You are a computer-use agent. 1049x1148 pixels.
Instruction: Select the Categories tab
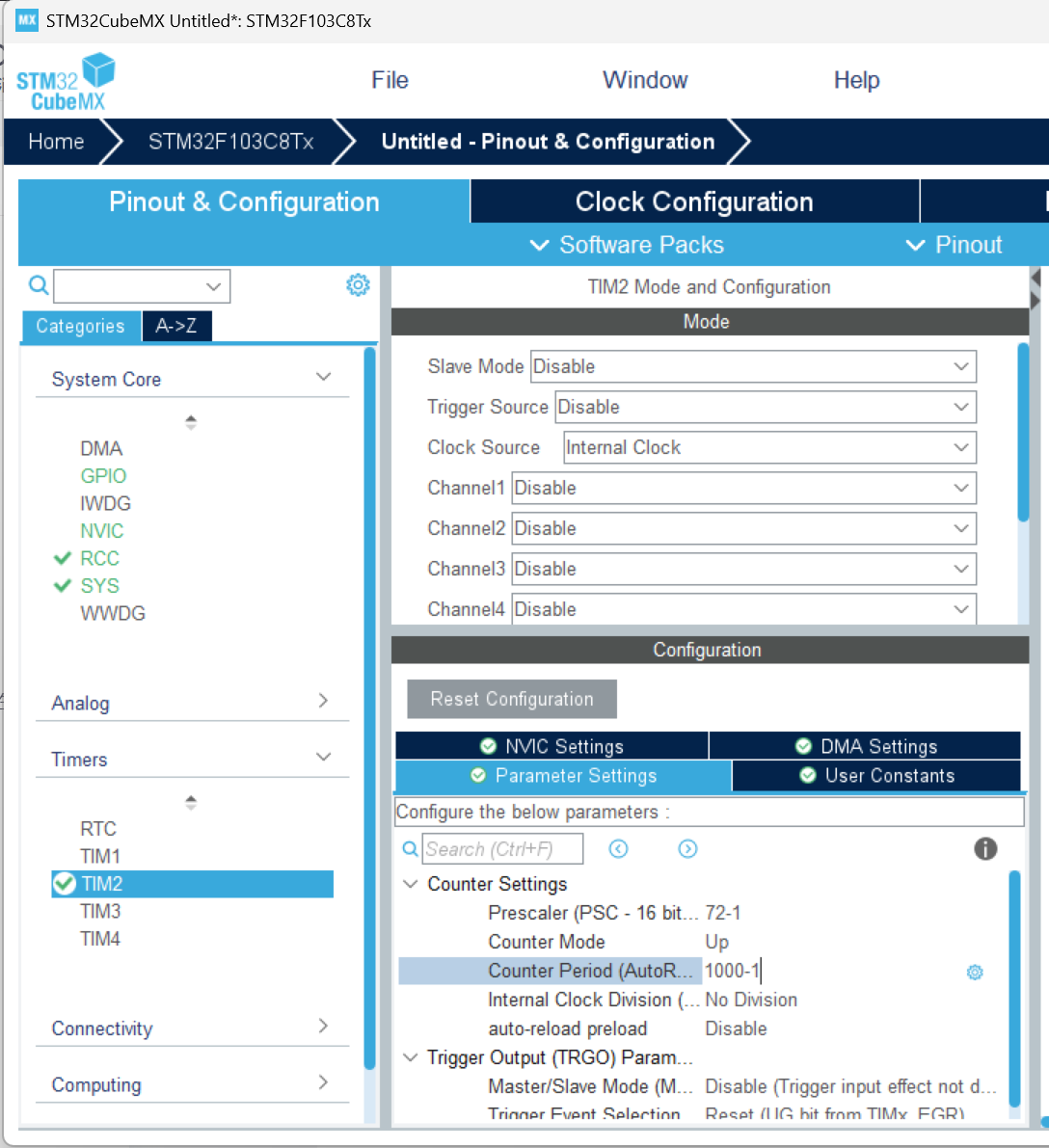(x=81, y=326)
